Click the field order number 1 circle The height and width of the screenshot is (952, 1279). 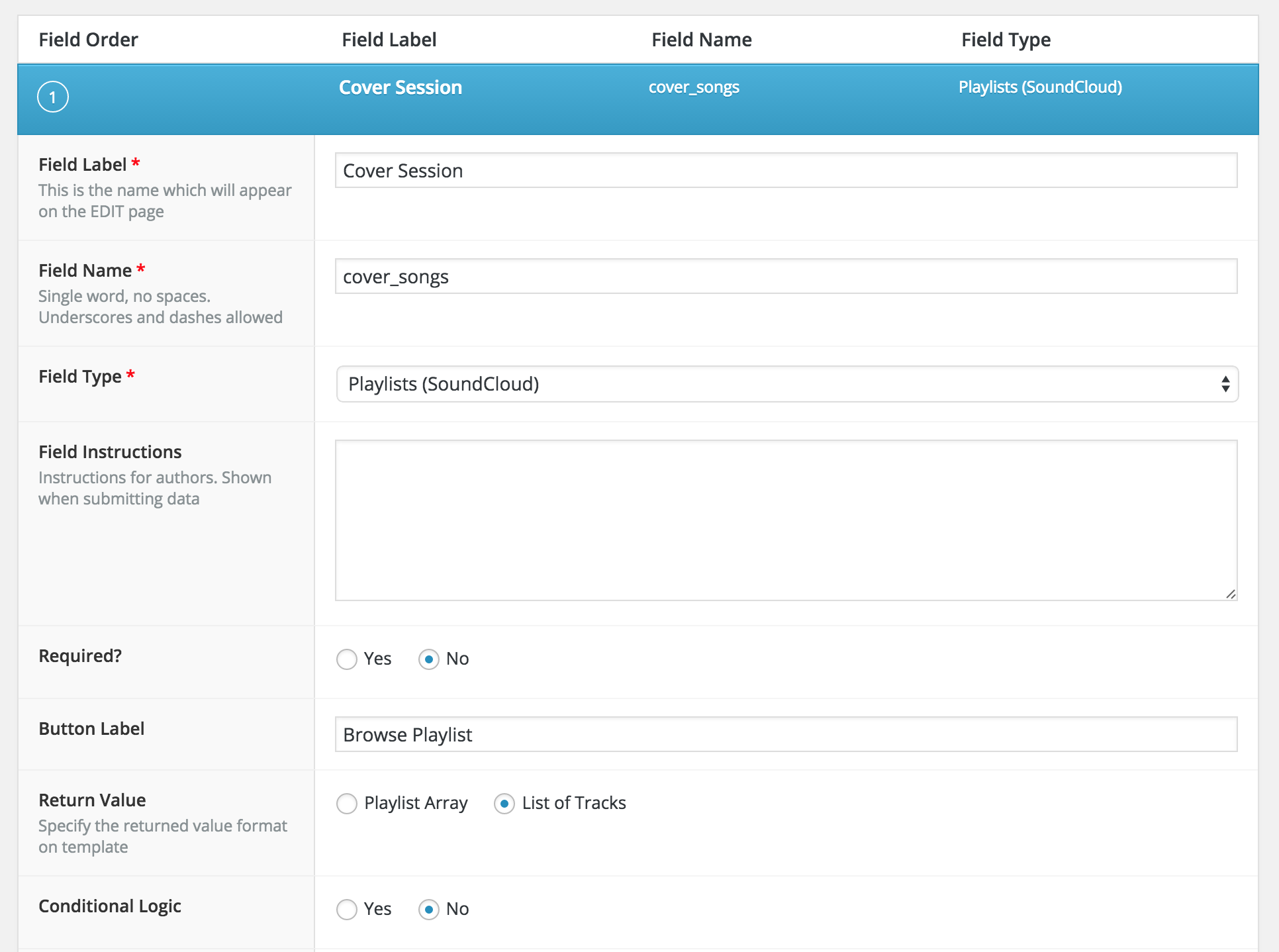[x=53, y=97]
